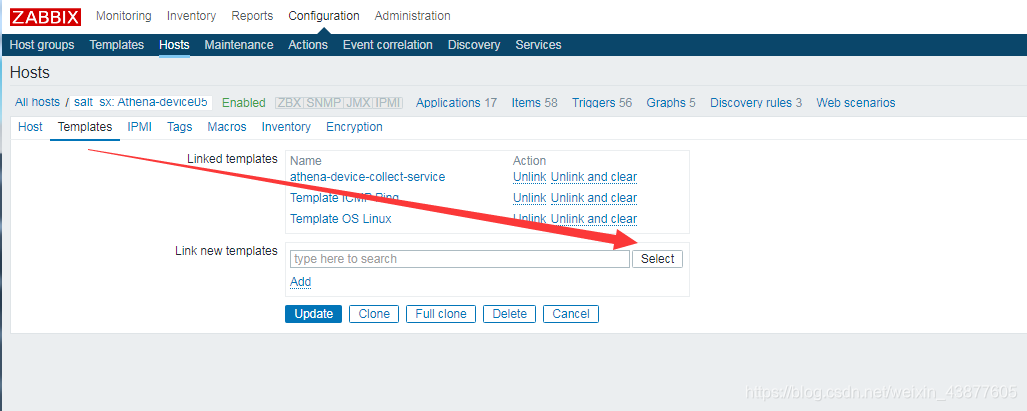Go to Host groups submenu

click(x=42, y=45)
